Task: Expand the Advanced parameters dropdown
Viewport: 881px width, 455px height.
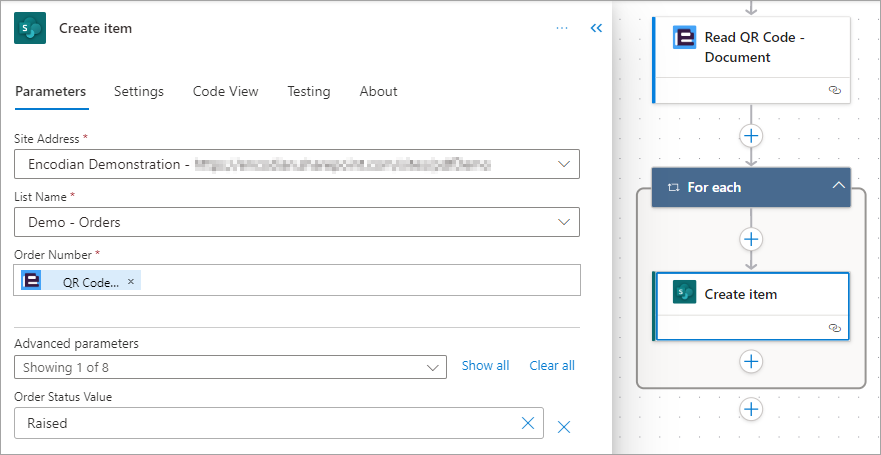Action: coord(230,367)
